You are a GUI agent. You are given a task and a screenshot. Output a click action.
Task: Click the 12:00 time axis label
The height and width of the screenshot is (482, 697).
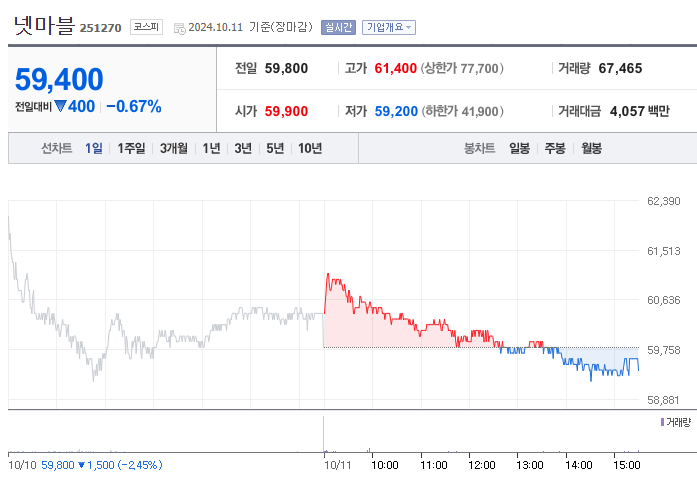point(482,466)
